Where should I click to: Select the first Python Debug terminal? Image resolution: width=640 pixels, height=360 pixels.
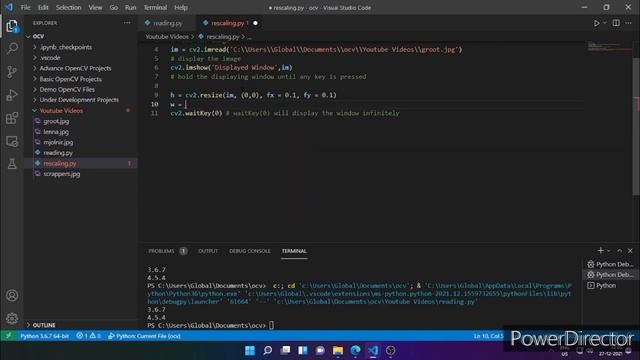(610, 264)
